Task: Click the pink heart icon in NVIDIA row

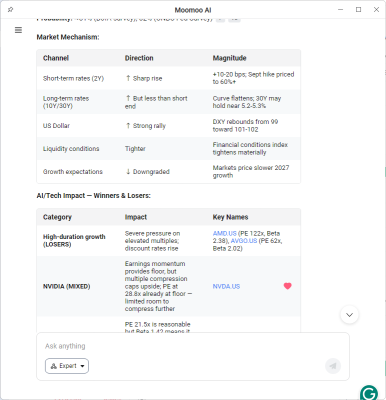Action: tap(287, 286)
